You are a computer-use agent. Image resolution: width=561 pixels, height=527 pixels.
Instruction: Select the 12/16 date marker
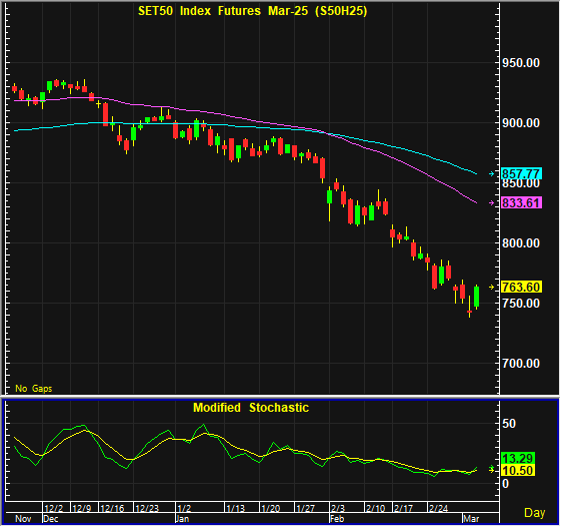(112, 508)
